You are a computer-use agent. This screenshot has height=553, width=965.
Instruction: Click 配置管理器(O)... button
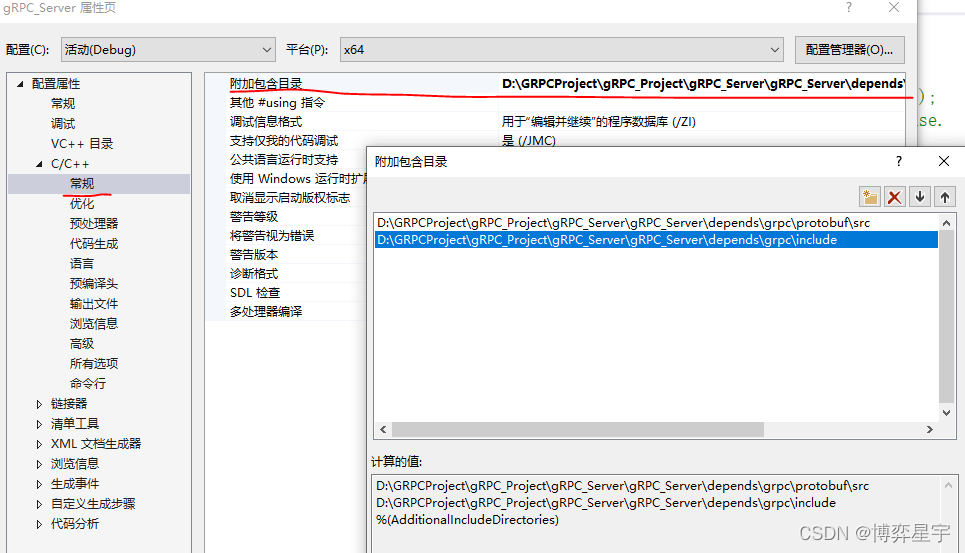pyautogui.click(x=849, y=50)
